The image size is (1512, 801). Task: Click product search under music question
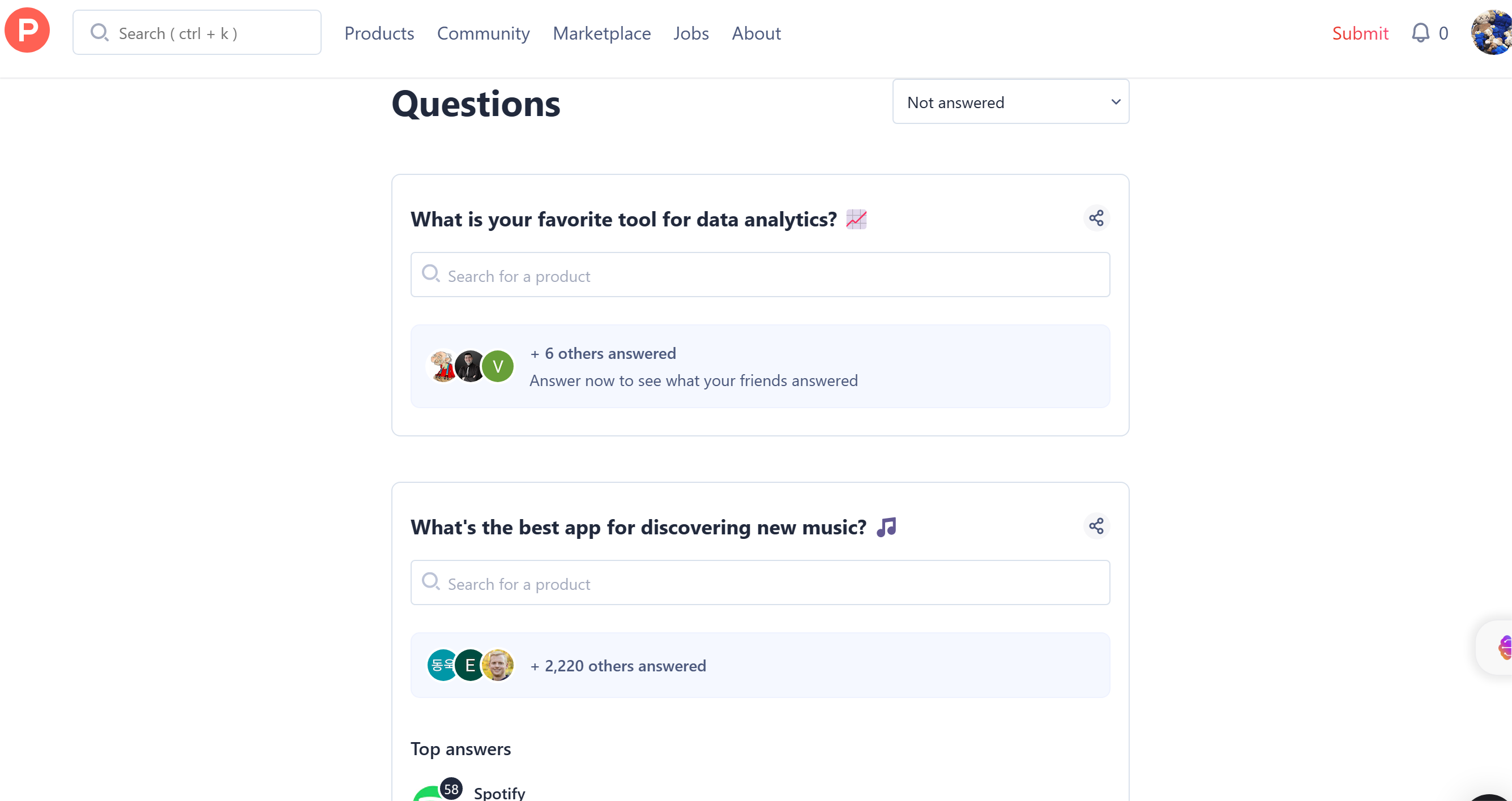(760, 583)
